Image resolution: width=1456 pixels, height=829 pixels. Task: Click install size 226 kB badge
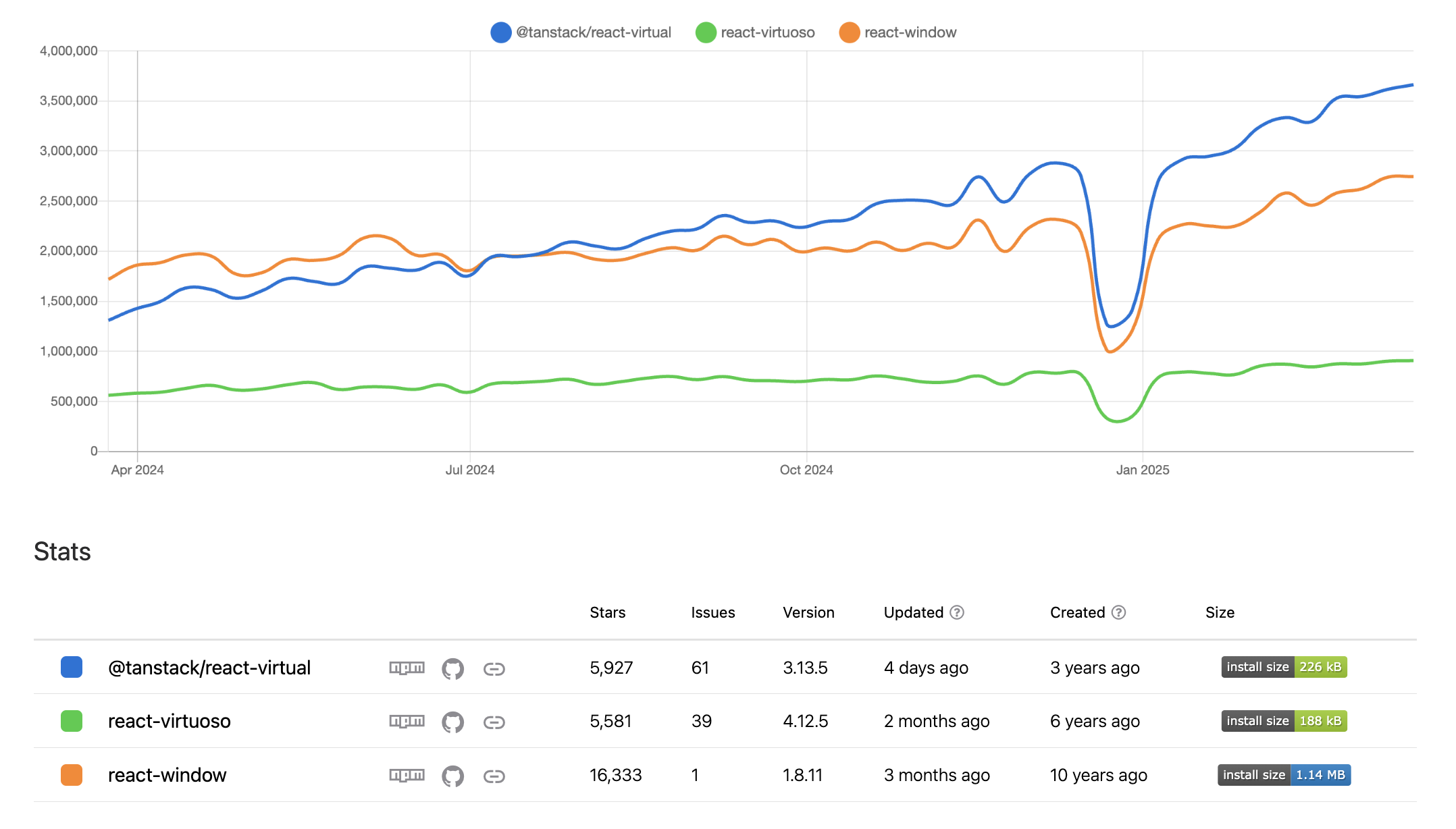pos(1284,667)
